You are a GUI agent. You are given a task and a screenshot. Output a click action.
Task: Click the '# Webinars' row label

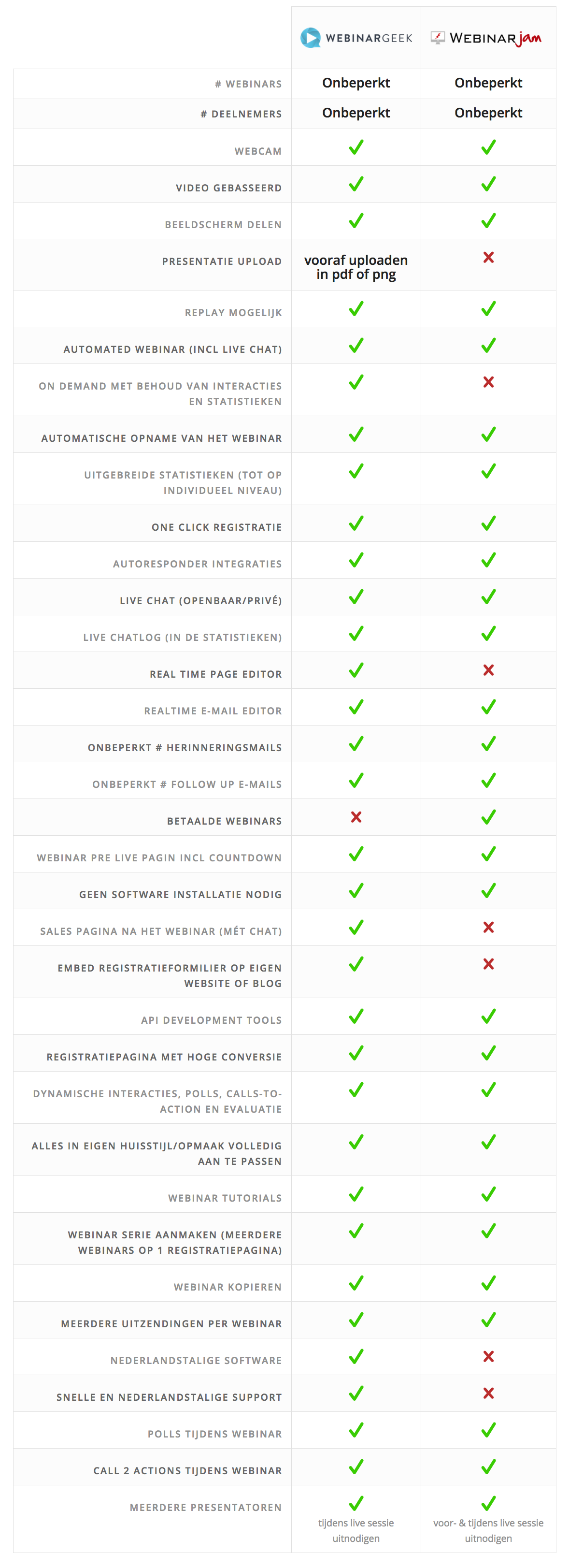248,84
